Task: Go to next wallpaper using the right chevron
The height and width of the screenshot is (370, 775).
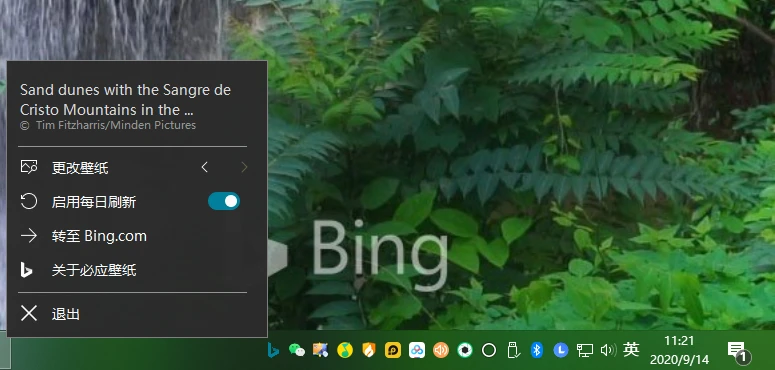Action: [244, 167]
